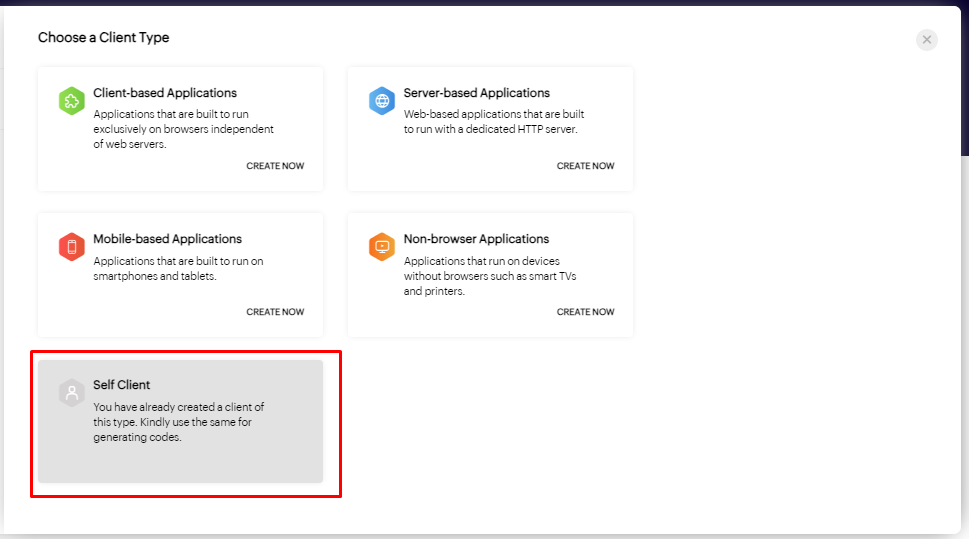
Task: Select the Mobile-based Applications title
Action: click(167, 239)
